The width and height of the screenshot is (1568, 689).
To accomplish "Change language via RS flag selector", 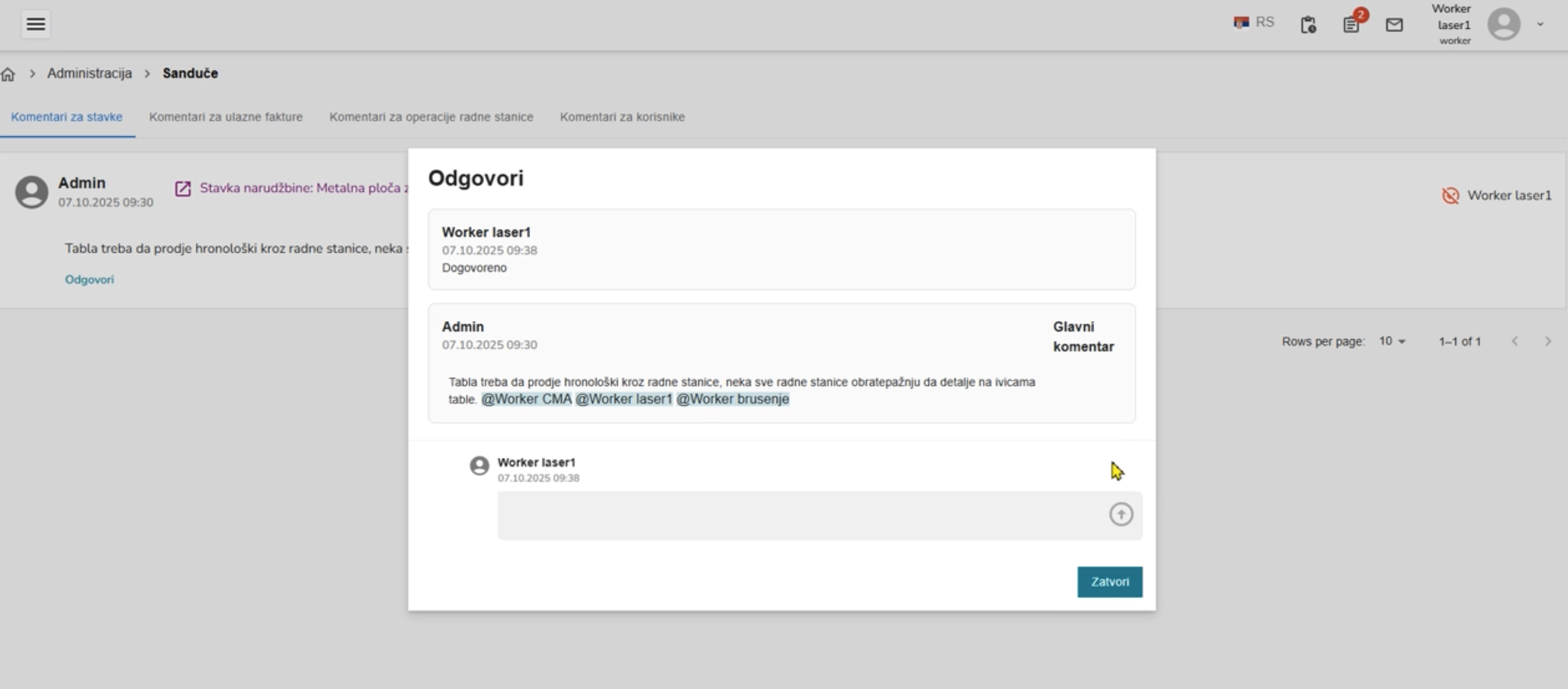I will coord(1254,23).
